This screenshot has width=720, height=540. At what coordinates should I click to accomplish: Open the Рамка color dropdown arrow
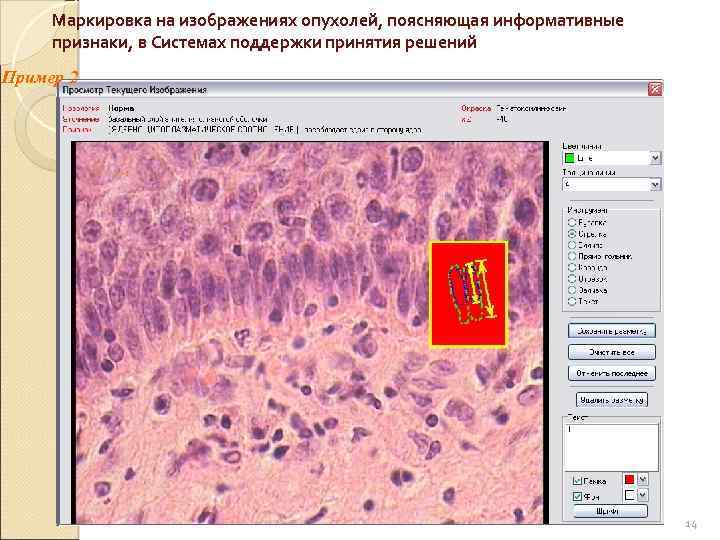[x=643, y=479]
